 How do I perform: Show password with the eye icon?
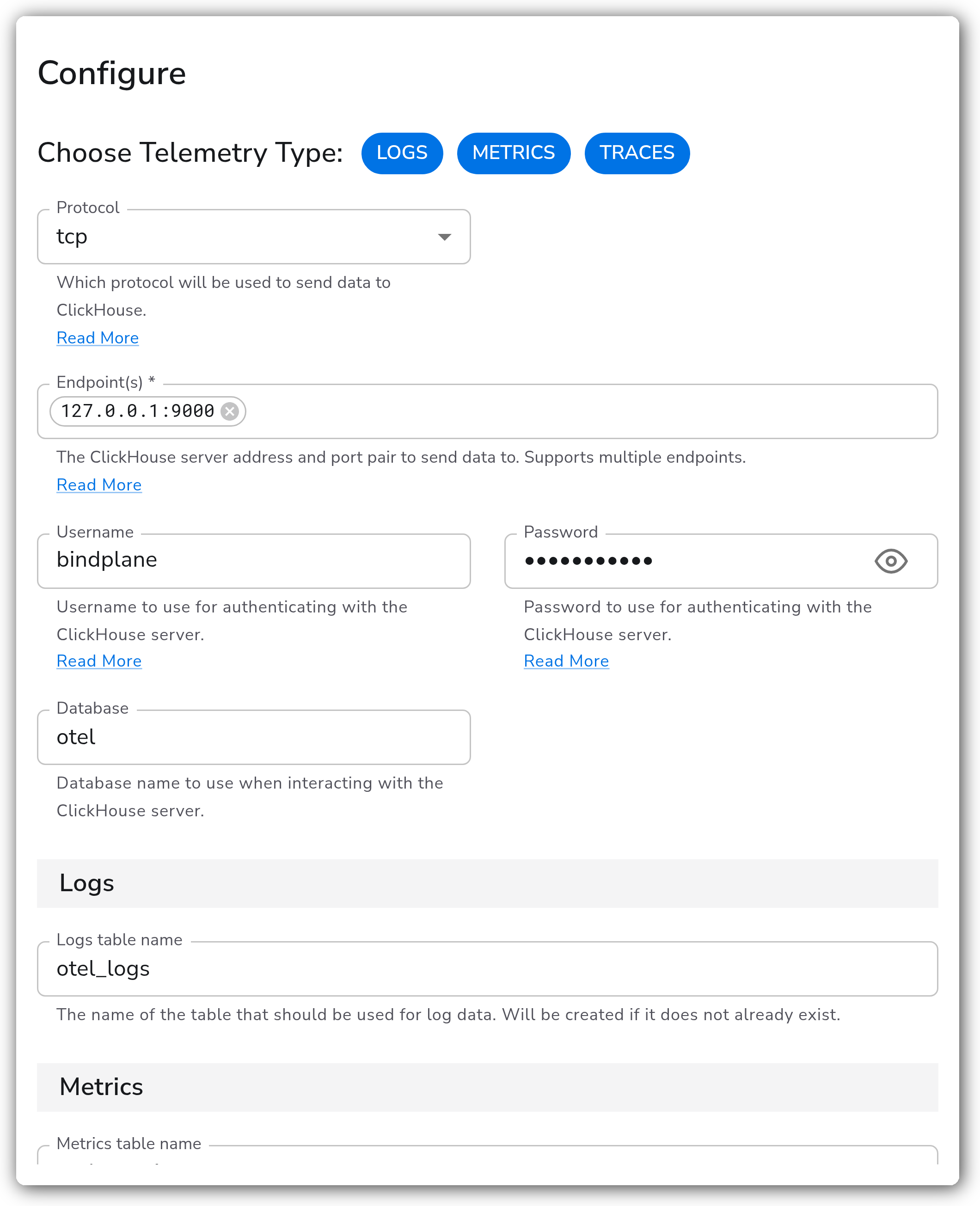(x=890, y=561)
